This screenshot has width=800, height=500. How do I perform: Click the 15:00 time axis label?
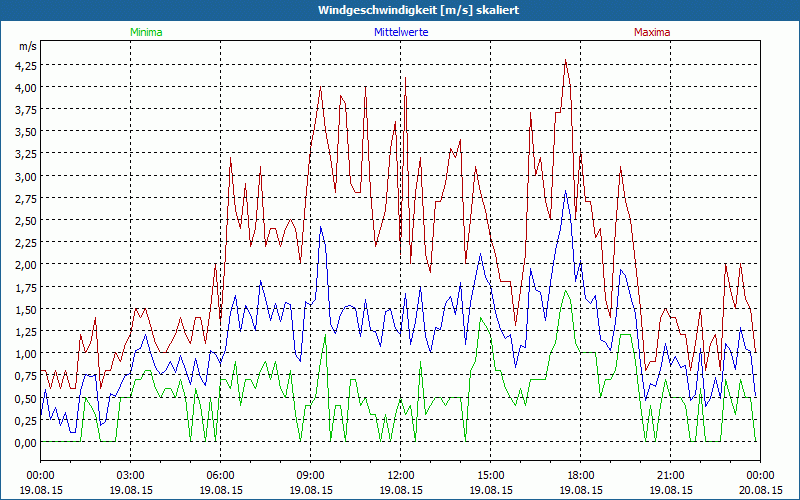(x=490, y=476)
